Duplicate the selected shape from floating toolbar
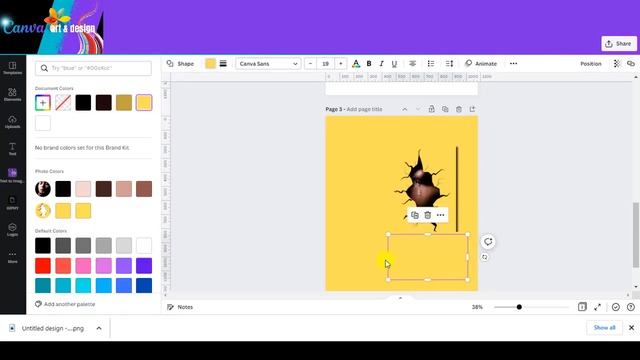640x360 pixels. [x=415, y=215]
